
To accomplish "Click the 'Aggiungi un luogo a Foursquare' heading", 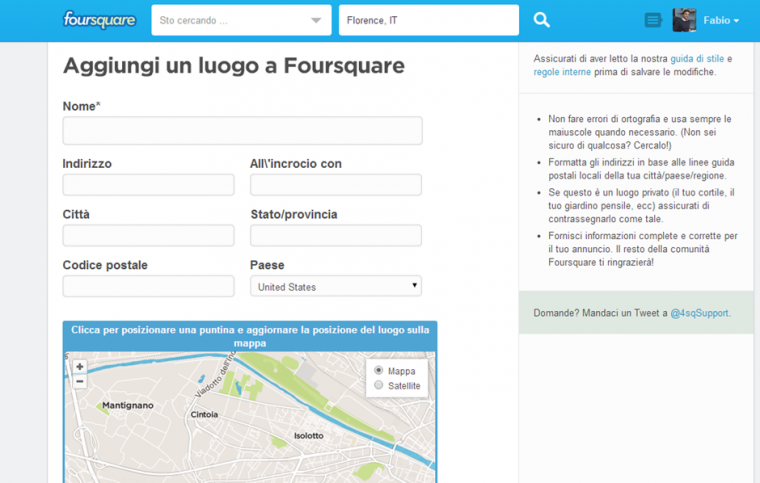I will click(234, 65).
